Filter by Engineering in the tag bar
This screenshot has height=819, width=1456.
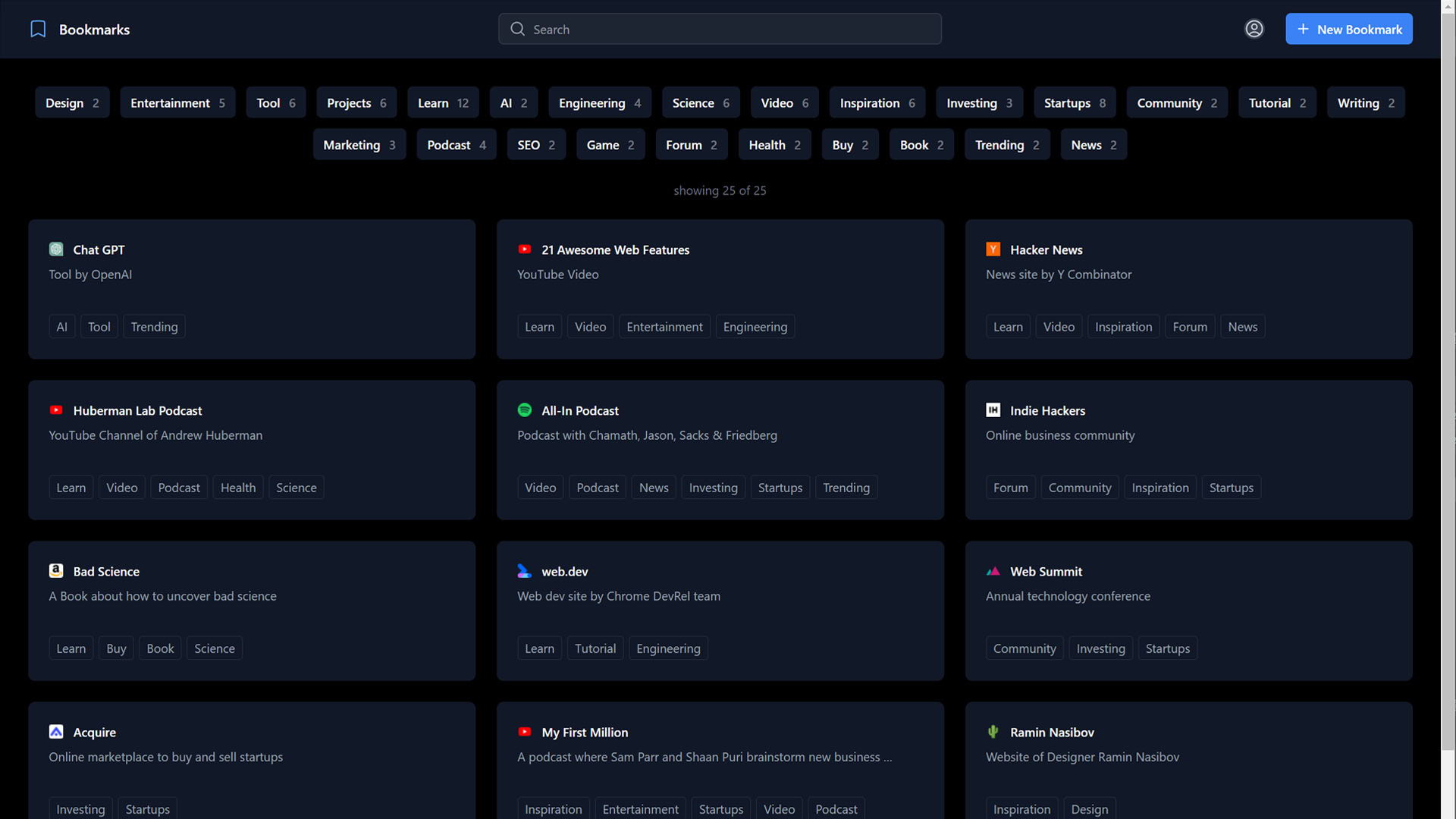(600, 102)
